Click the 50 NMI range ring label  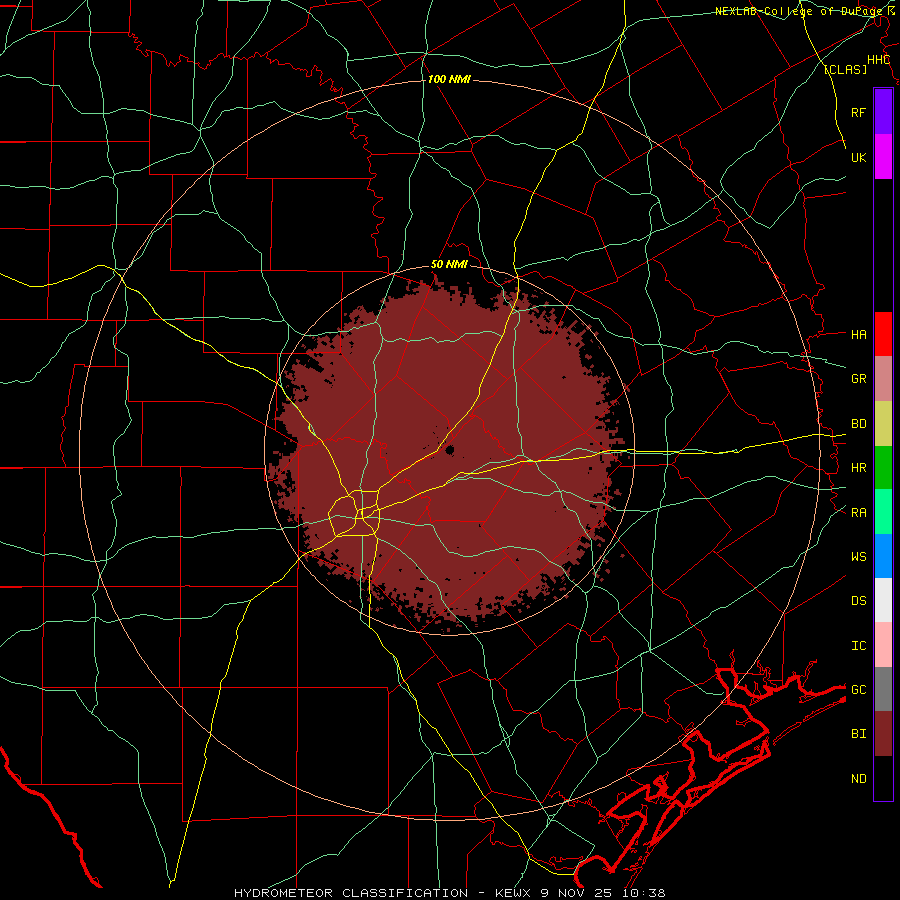[x=449, y=264]
